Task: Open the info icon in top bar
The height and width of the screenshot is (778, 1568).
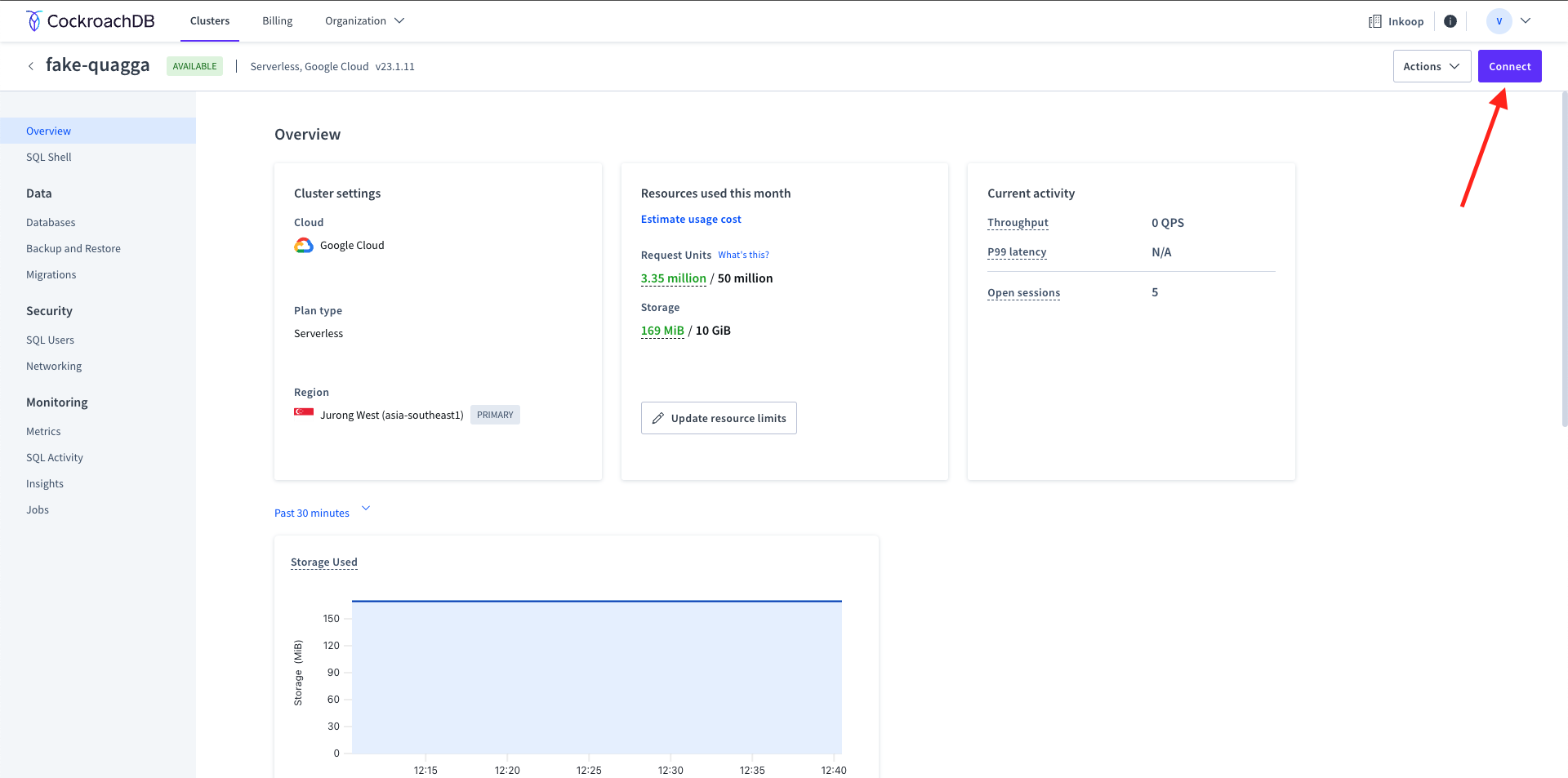Action: tap(1450, 21)
